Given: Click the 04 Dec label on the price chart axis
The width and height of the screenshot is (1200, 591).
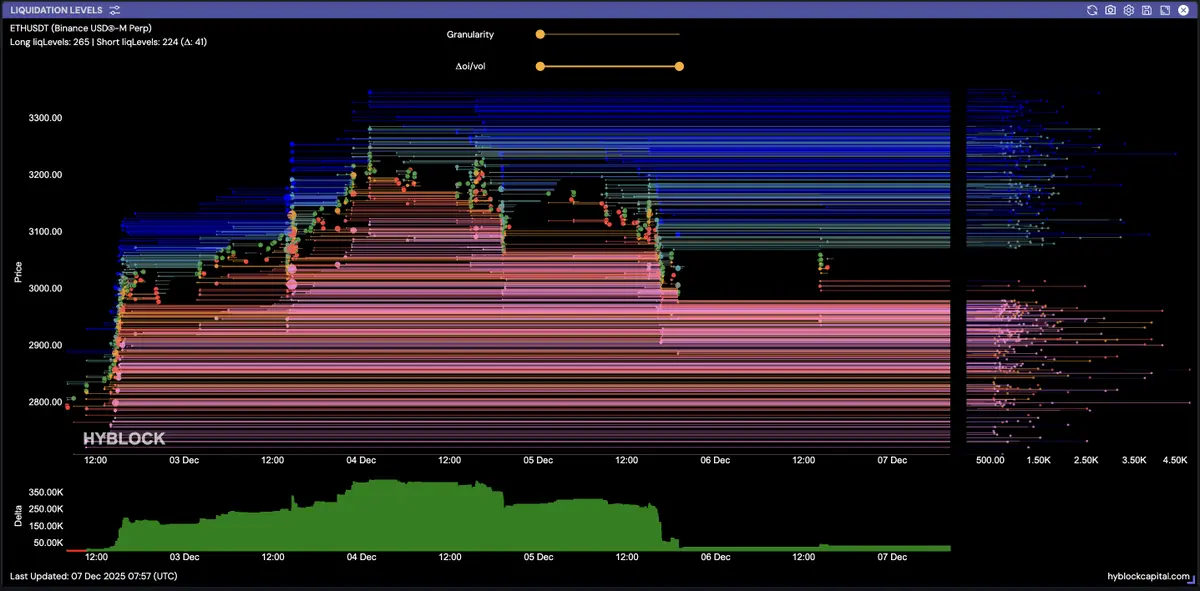Looking at the screenshot, I should click(x=361, y=461).
